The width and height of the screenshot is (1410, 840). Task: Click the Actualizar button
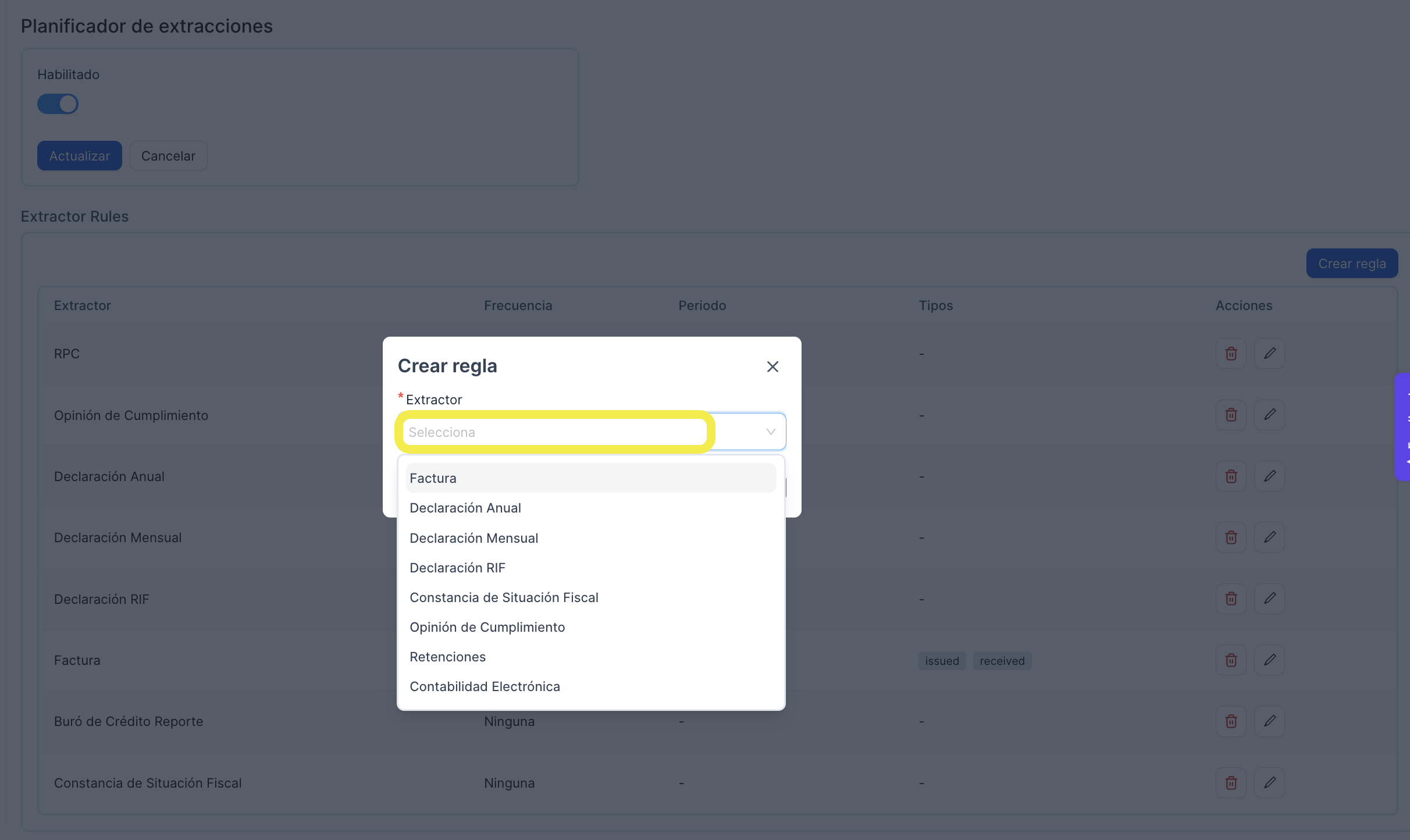tap(80, 156)
